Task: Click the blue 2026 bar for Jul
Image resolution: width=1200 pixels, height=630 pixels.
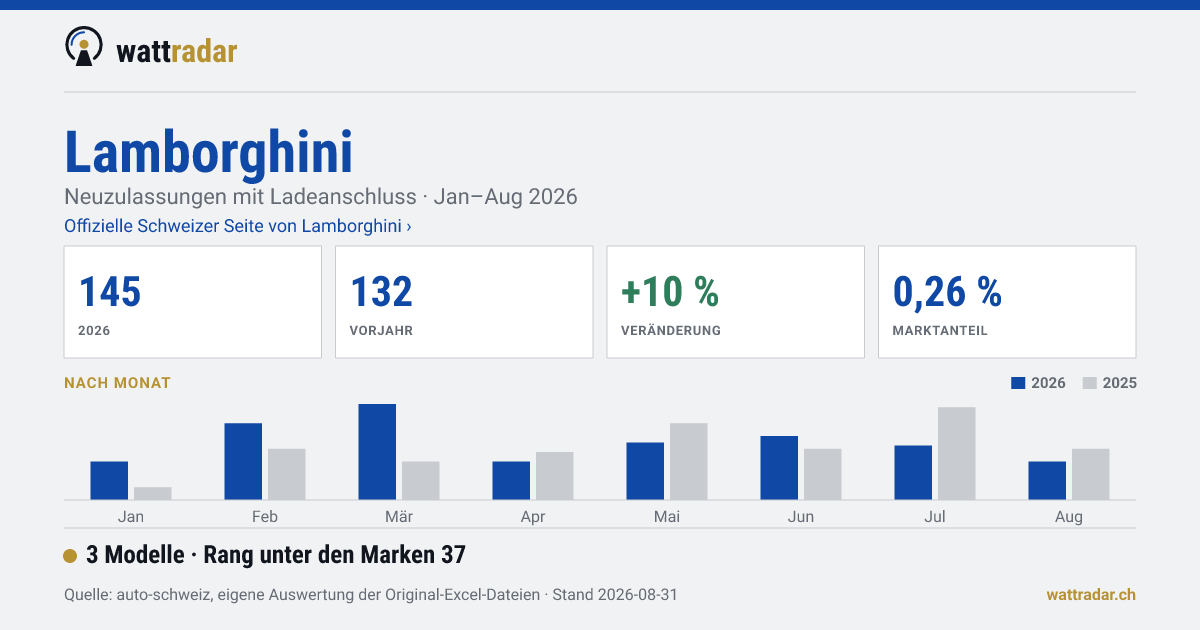Action: 913,473
